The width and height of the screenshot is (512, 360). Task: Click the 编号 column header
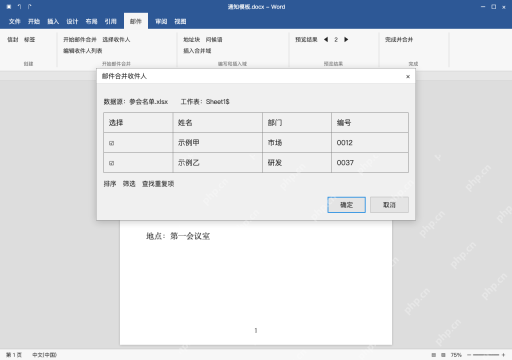coord(370,123)
